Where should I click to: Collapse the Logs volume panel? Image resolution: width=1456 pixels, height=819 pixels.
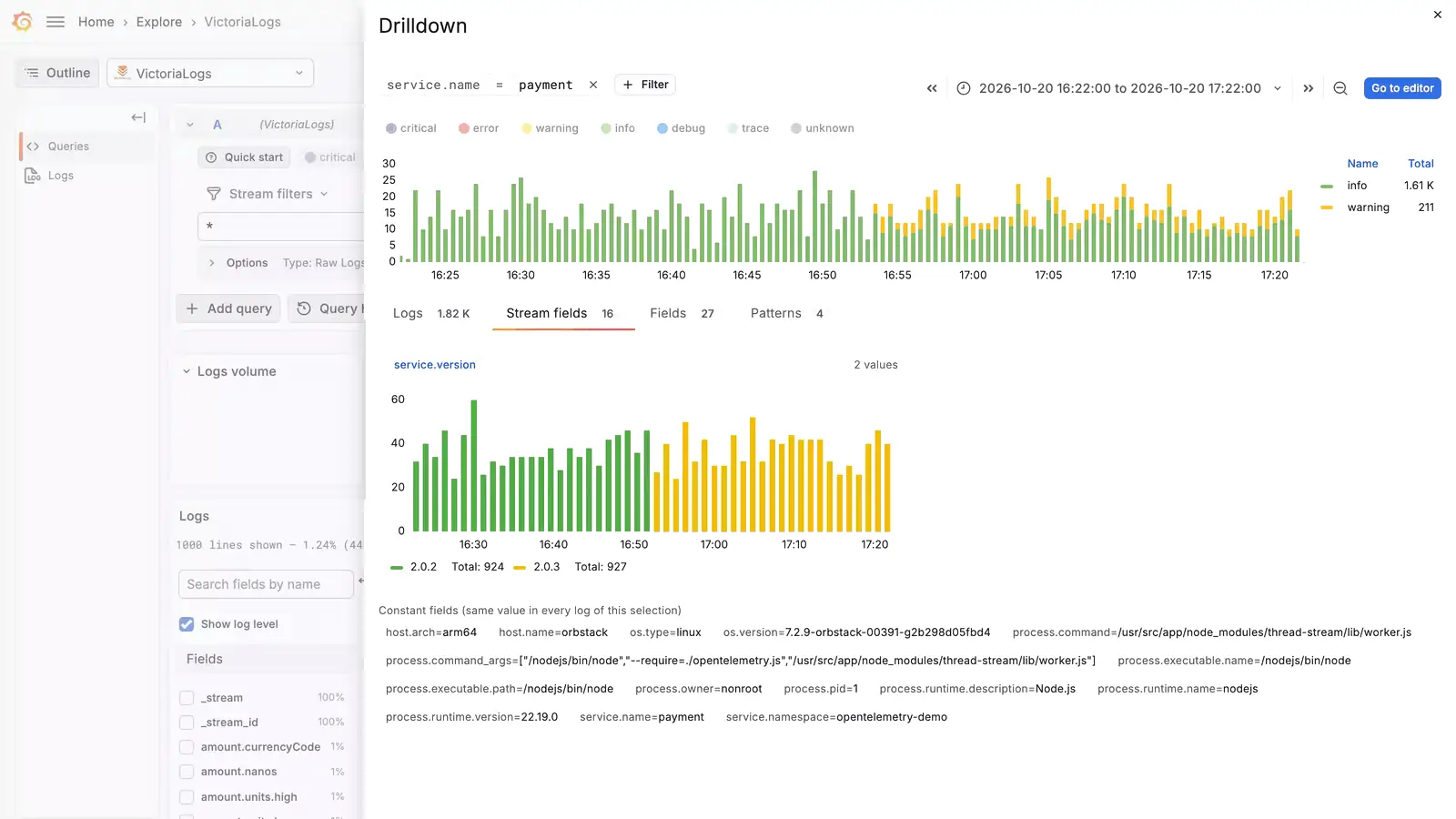[187, 371]
